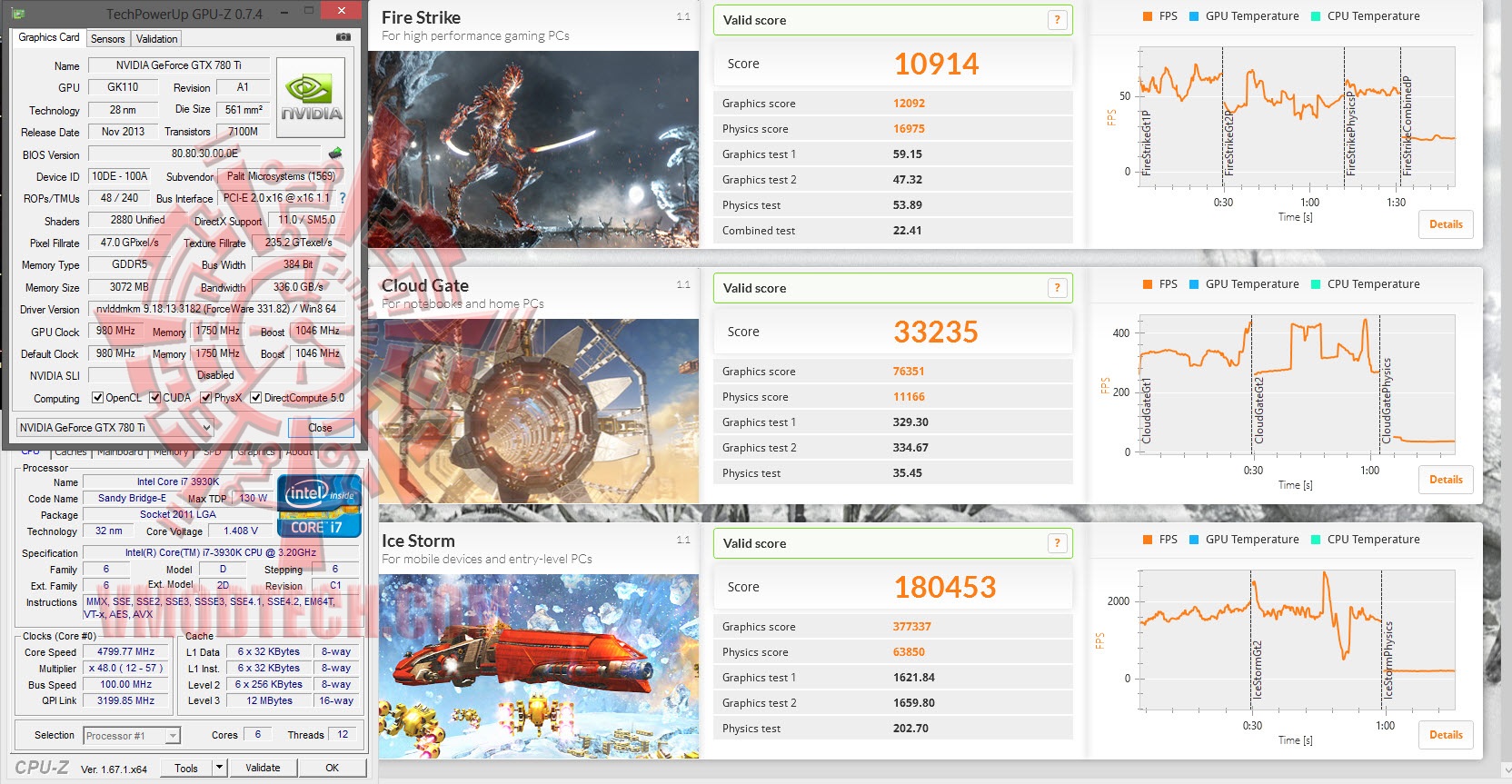This screenshot has height=784, width=1512.
Task: Click the NVIDIA logo in GPU-Z
Action: click(311, 97)
